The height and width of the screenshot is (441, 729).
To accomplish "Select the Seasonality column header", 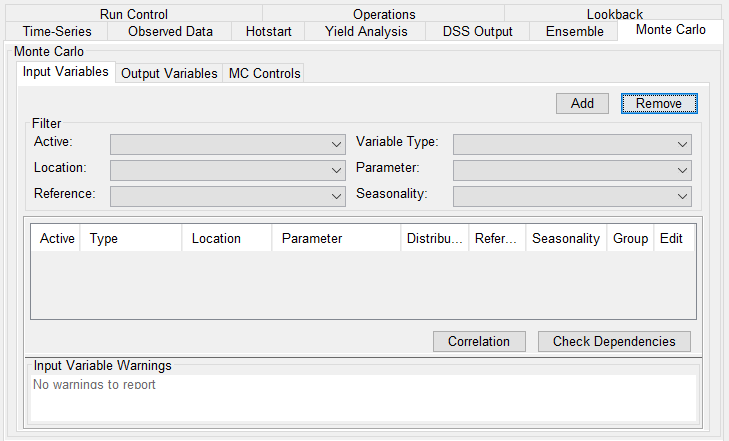I will (565, 238).
